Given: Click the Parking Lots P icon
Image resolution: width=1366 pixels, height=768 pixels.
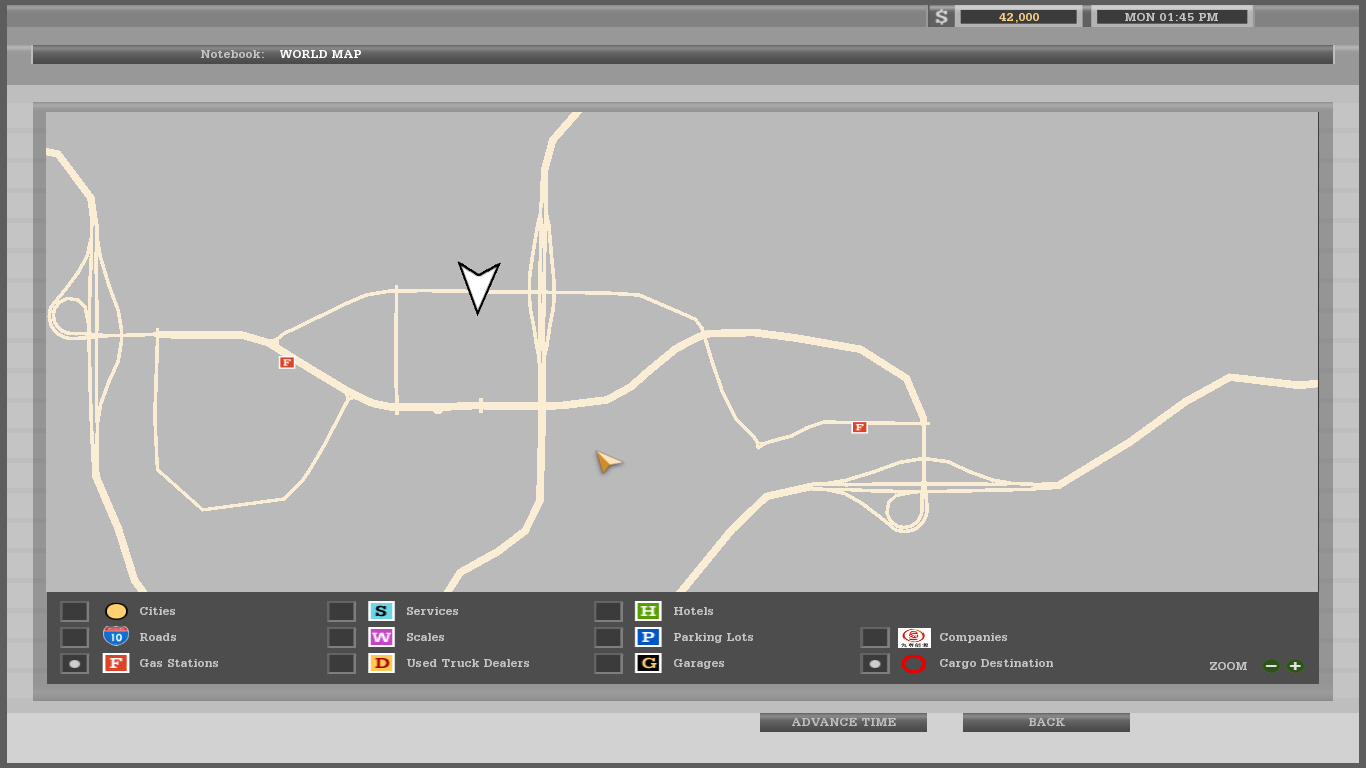Looking at the screenshot, I should point(648,637).
